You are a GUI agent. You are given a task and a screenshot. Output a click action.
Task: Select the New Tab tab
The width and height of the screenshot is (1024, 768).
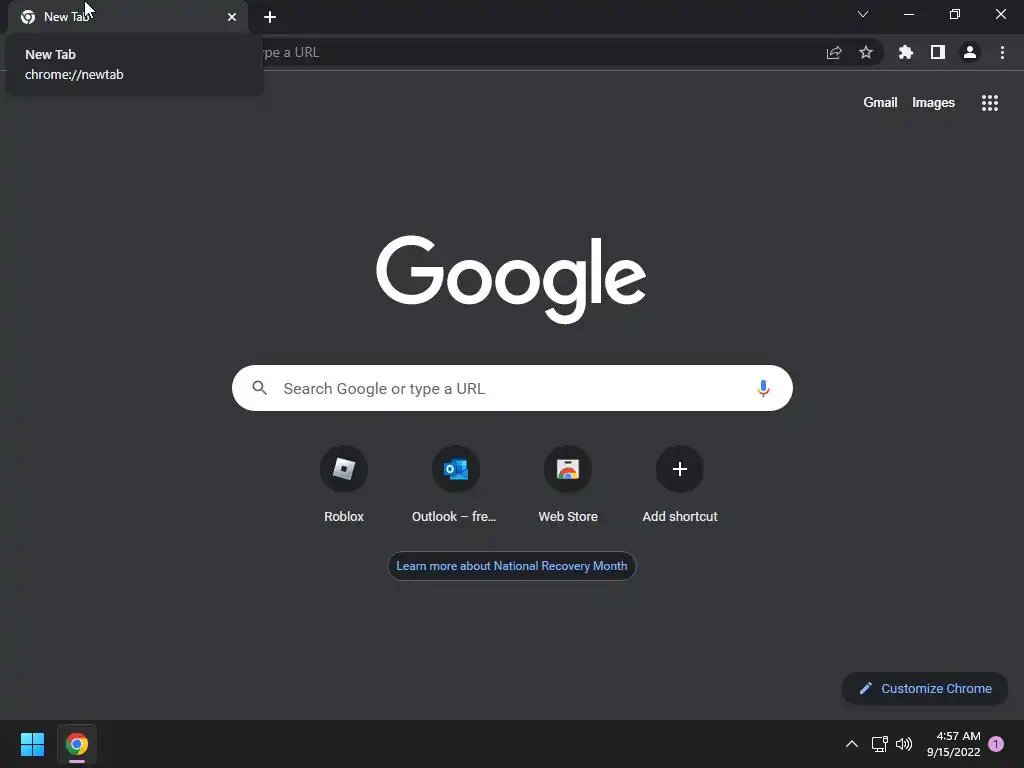tap(127, 17)
